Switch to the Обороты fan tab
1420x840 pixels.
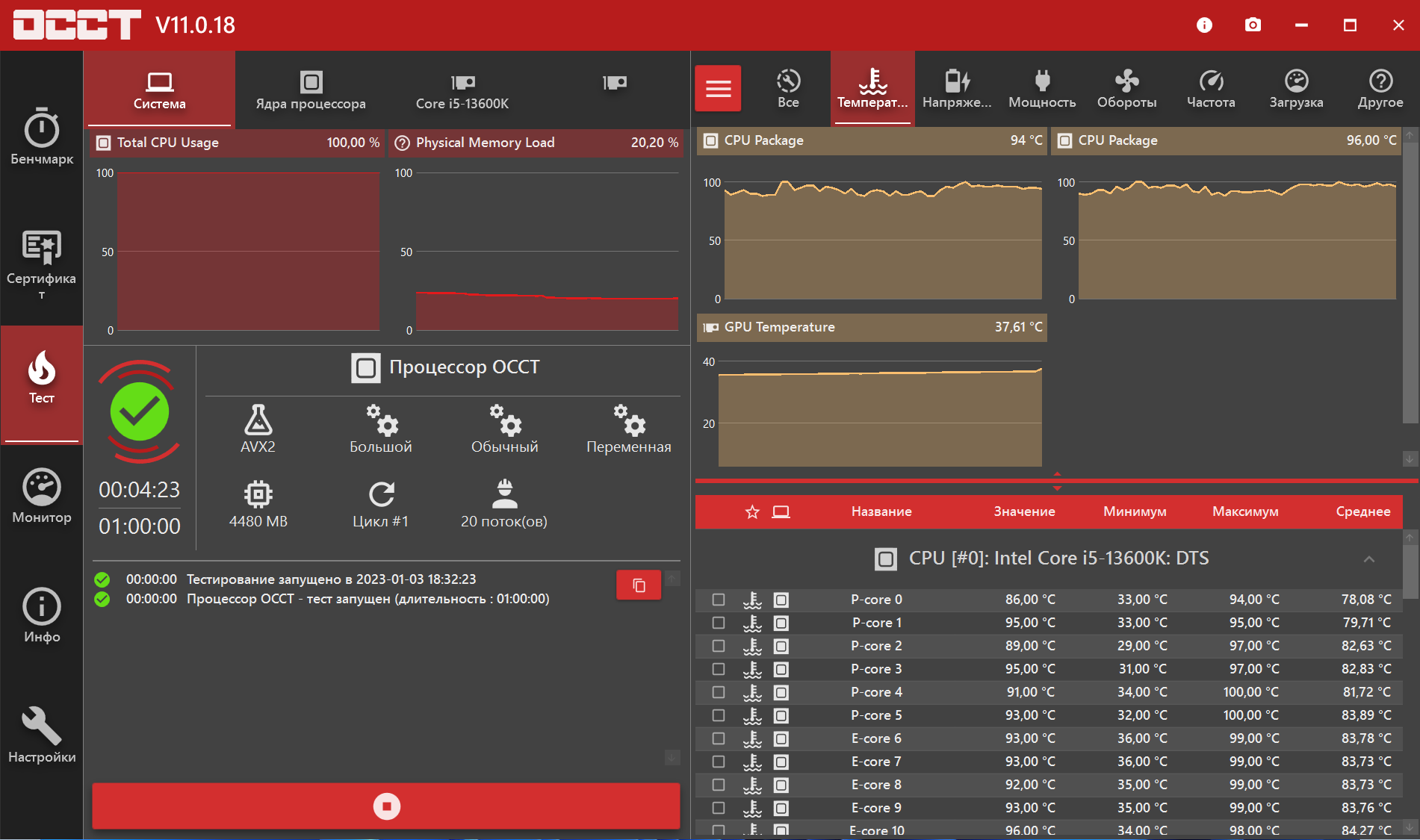coord(1126,88)
